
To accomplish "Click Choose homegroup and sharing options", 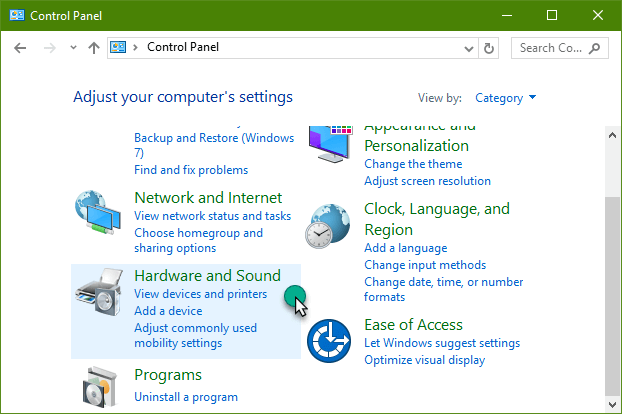I will click(x=198, y=240).
